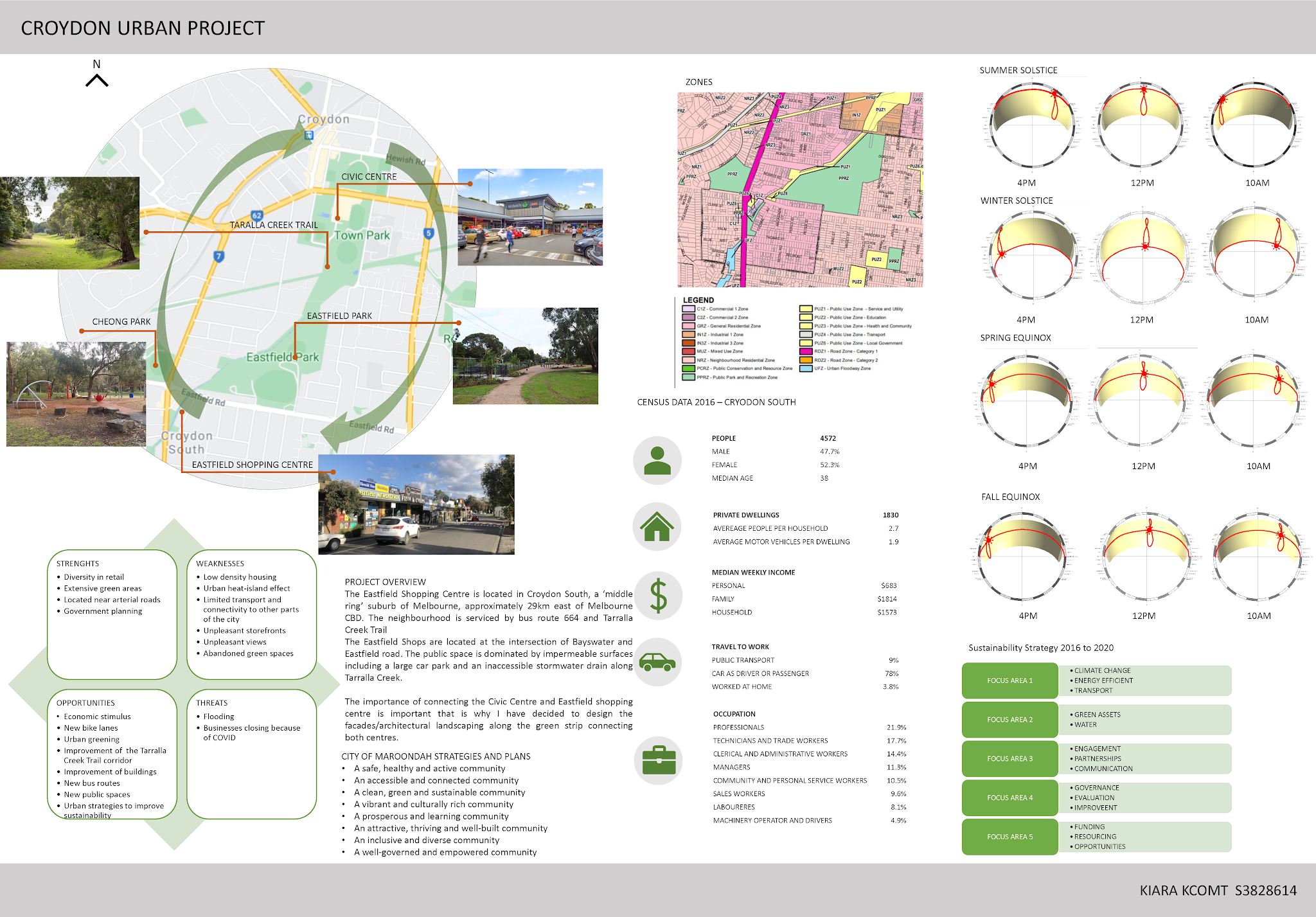The image size is (1316, 917).
Task: Click the FOCUS AREA 3 green box
Action: tap(1010, 759)
